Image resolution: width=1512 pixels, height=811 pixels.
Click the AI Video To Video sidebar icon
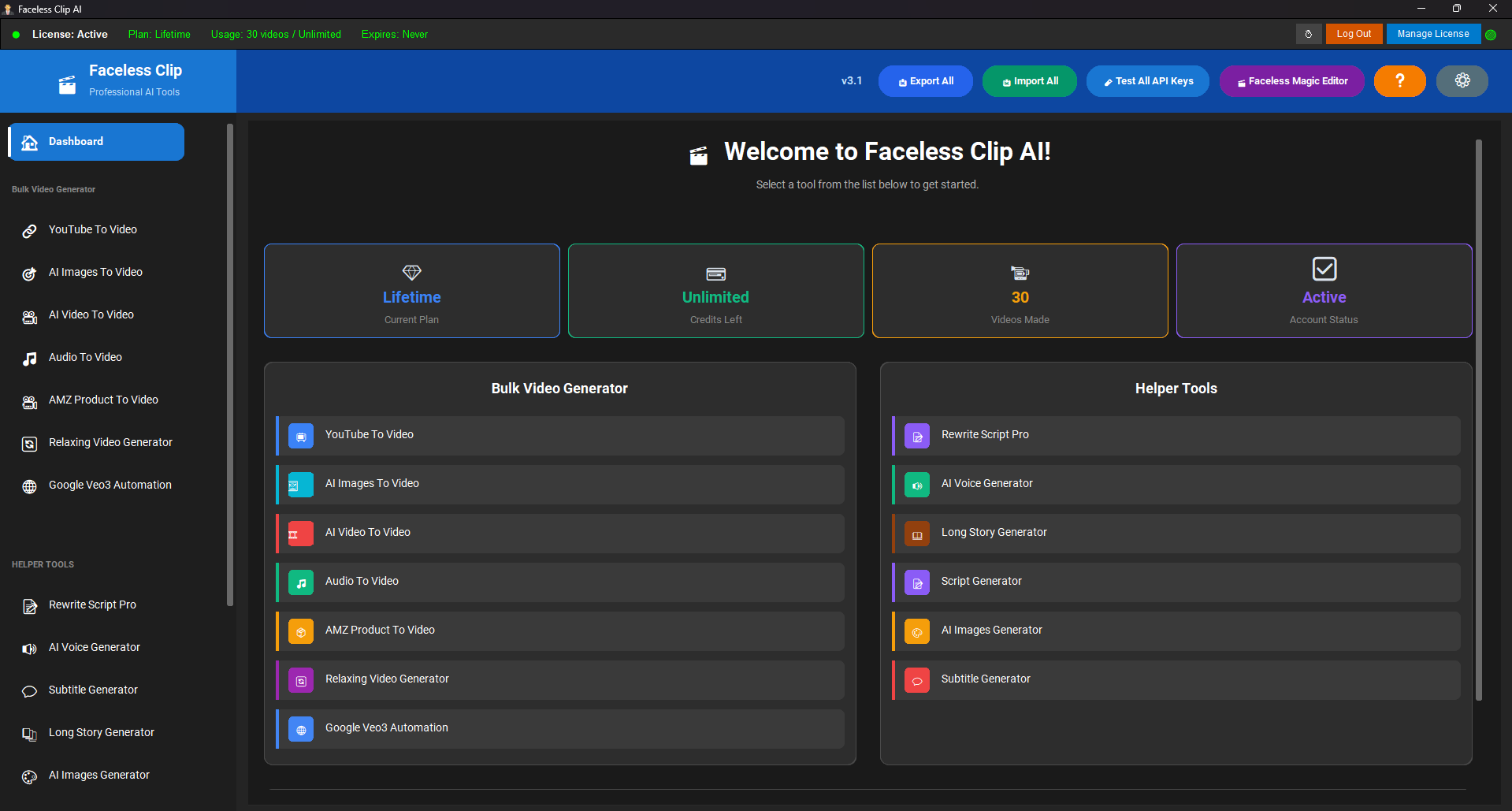[x=29, y=316]
